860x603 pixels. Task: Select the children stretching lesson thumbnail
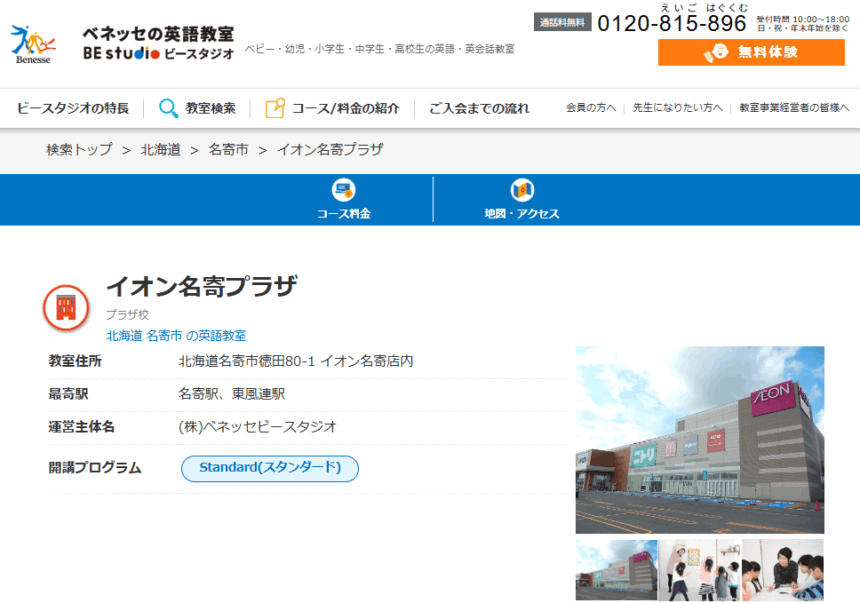pyautogui.click(x=699, y=570)
